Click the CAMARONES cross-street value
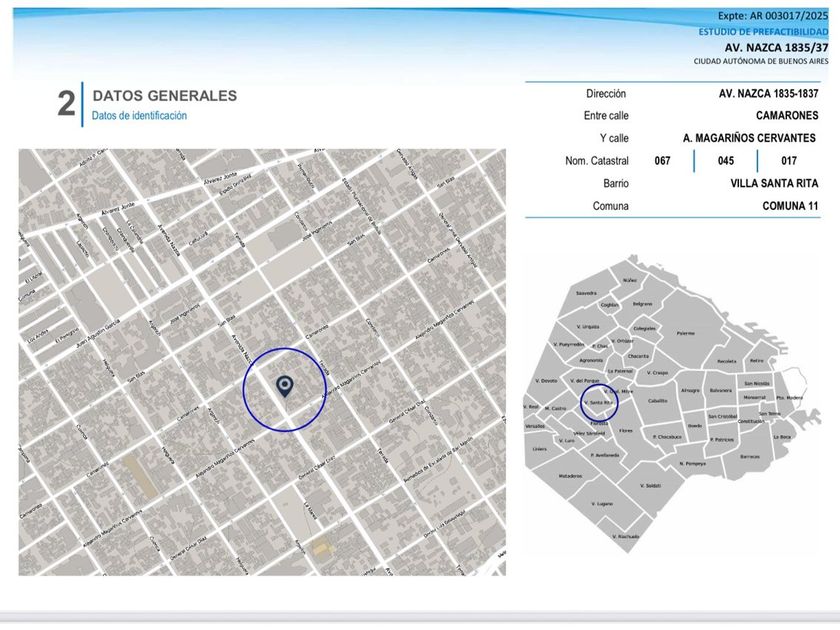 pyautogui.click(x=787, y=116)
